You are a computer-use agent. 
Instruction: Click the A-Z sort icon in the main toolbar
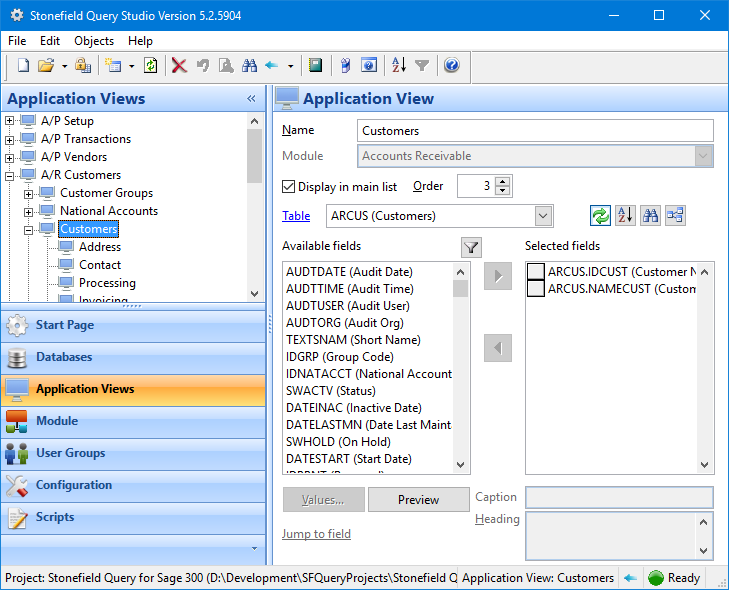pyautogui.click(x=399, y=66)
